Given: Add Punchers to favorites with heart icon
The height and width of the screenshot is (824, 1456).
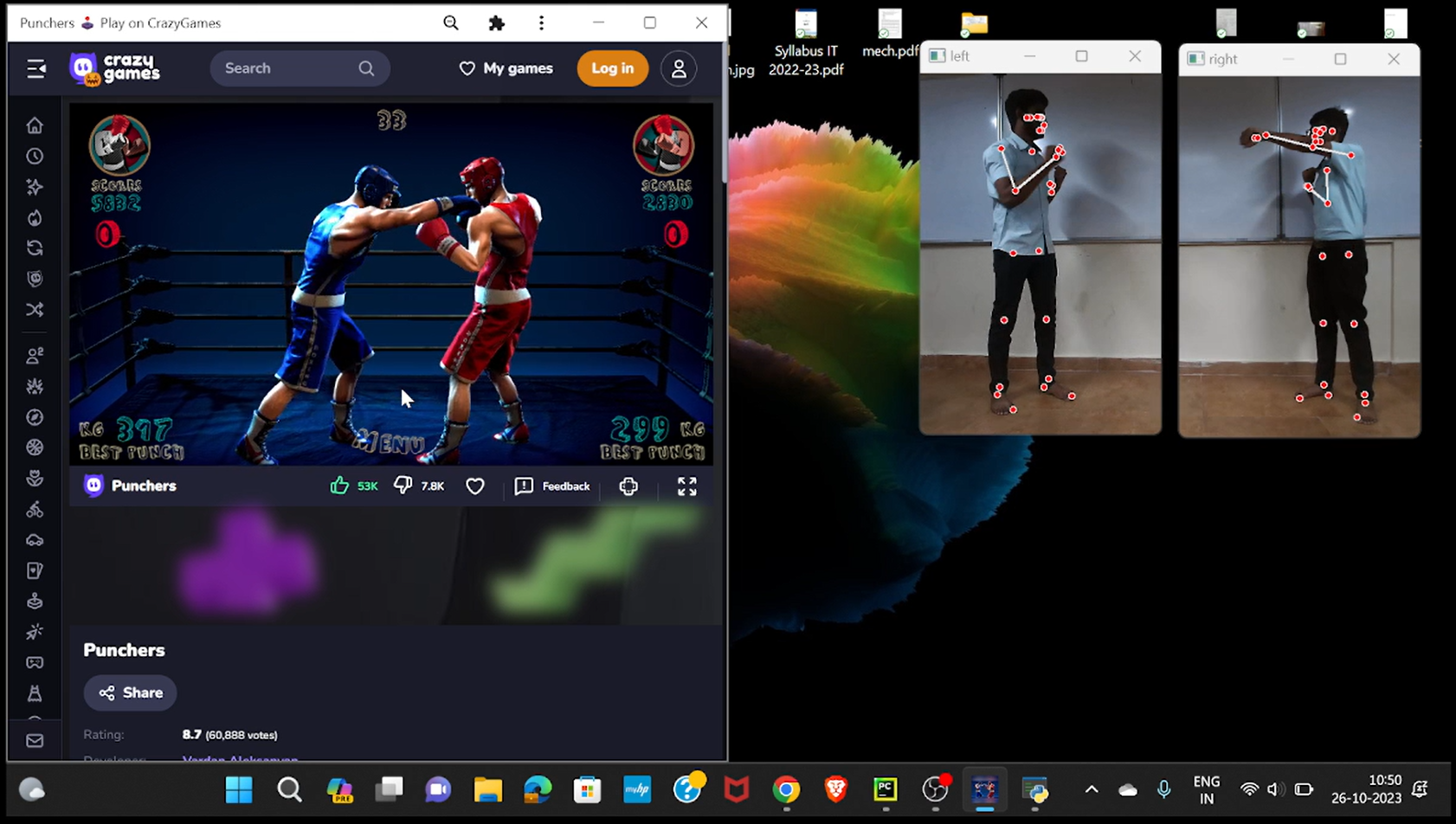Looking at the screenshot, I should click(x=475, y=486).
